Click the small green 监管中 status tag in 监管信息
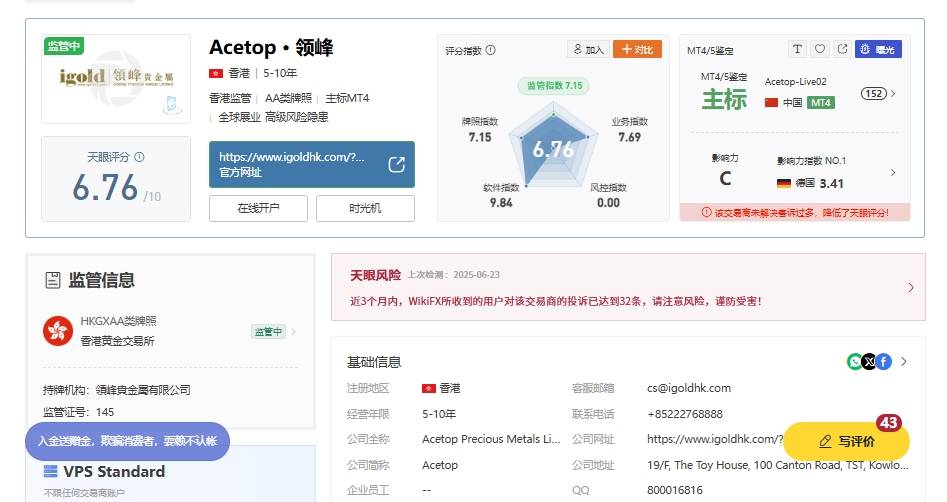Viewport: 947px width, 502px height. 268,332
